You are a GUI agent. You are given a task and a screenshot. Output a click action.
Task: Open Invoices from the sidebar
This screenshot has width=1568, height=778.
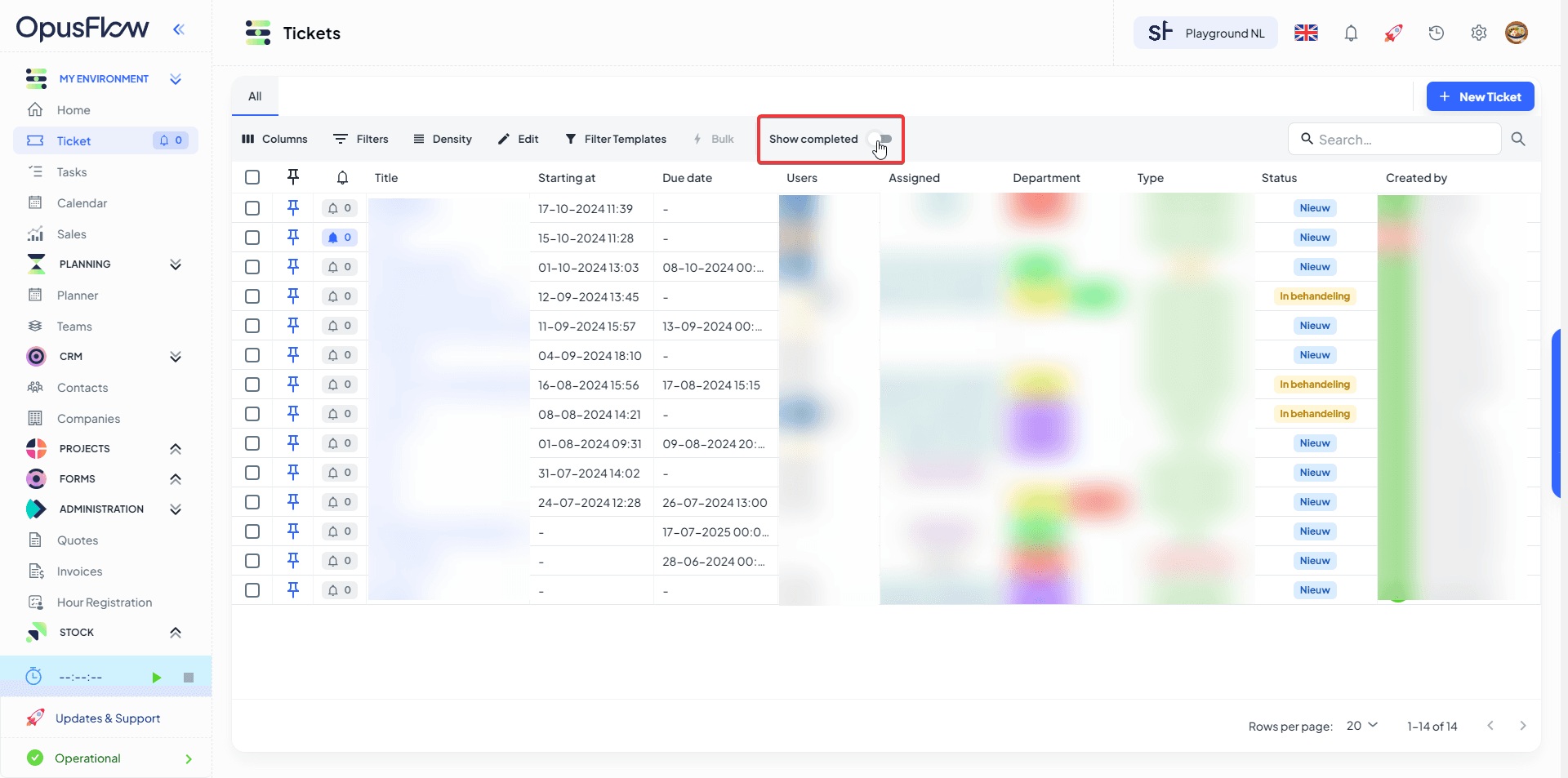tap(79, 571)
